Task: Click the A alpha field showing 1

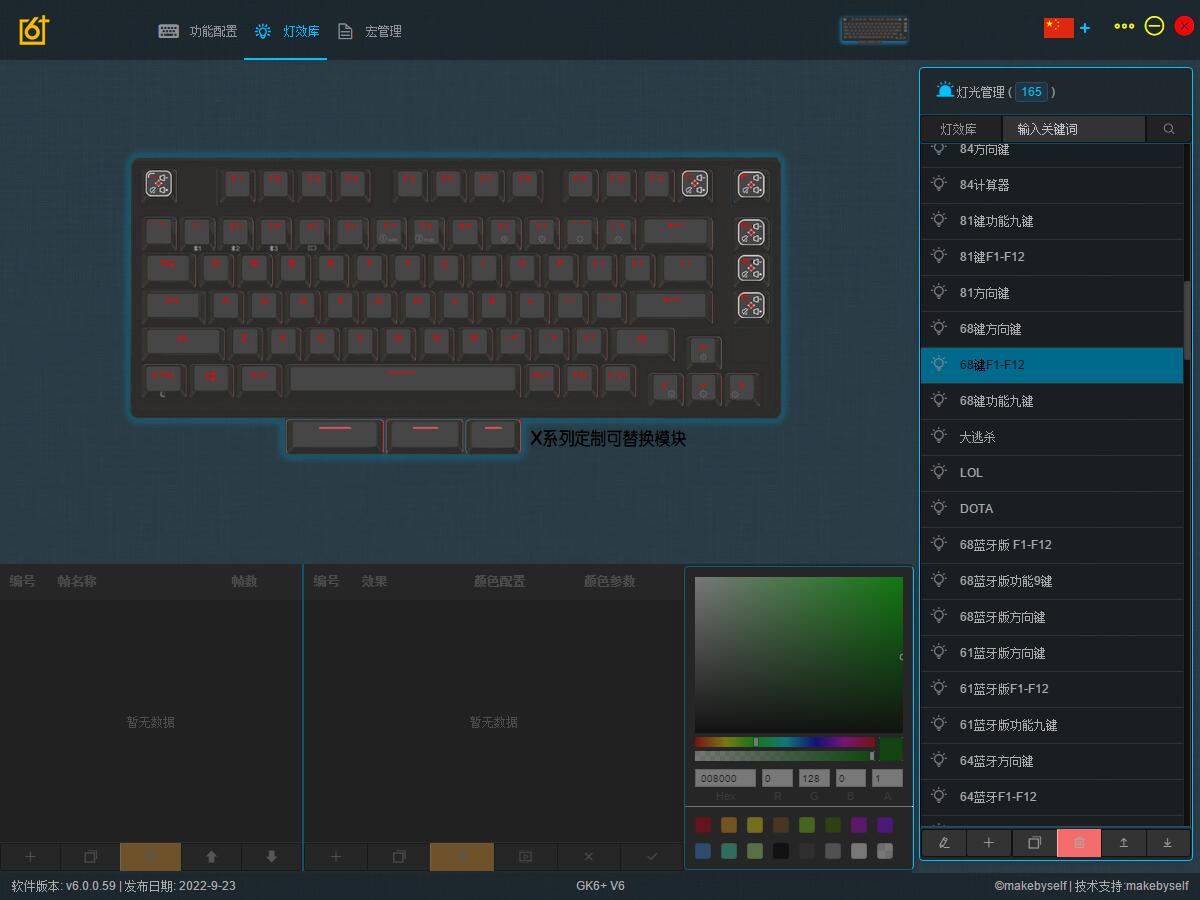Action: click(886, 778)
